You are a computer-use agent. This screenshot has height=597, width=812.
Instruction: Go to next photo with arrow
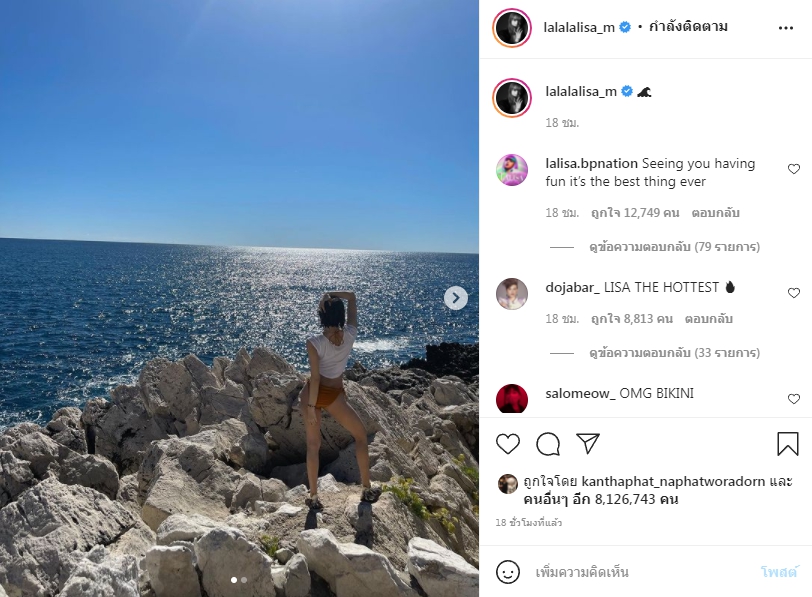(x=456, y=298)
